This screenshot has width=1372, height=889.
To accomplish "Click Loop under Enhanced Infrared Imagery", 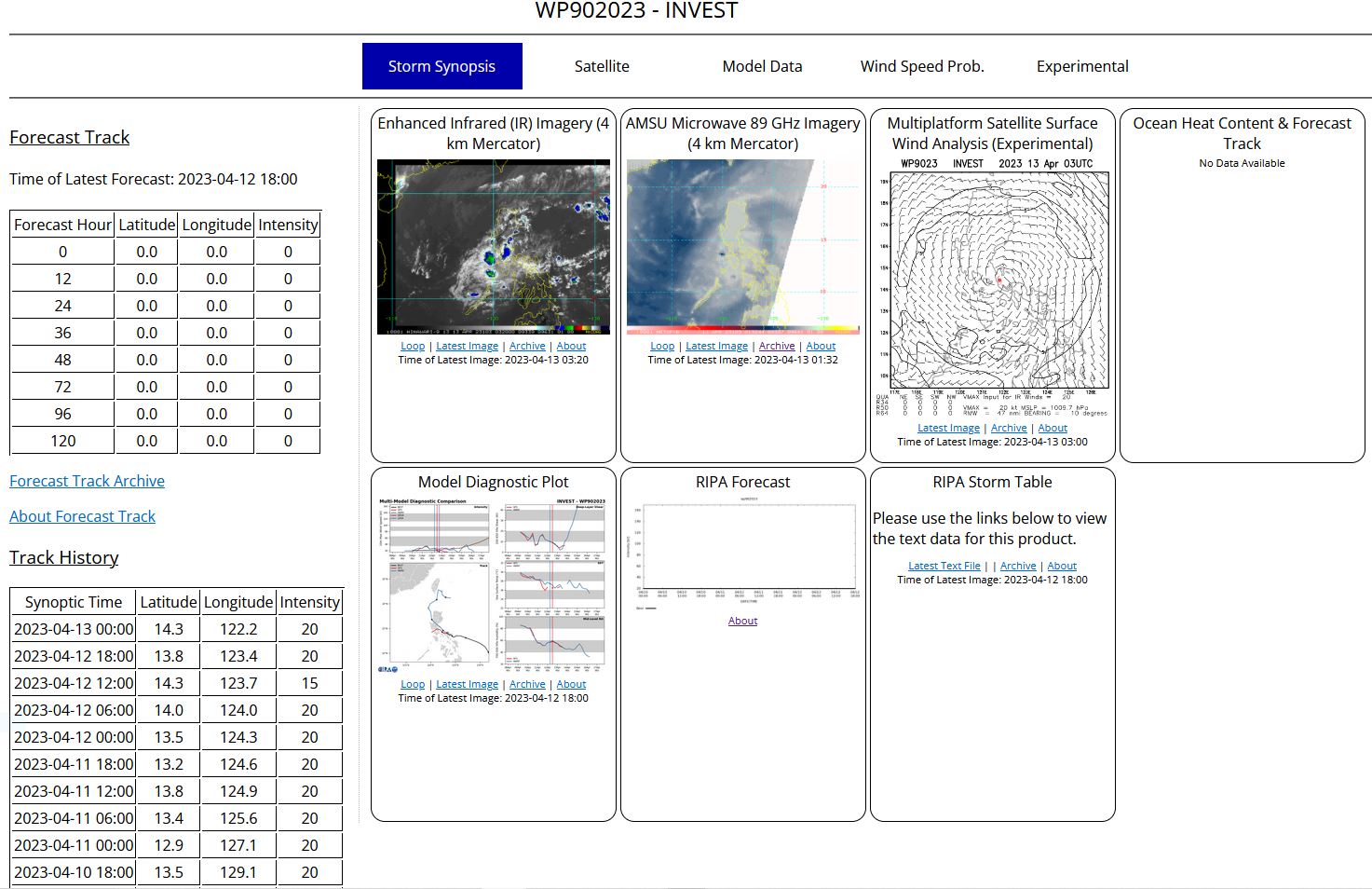I will (413, 346).
